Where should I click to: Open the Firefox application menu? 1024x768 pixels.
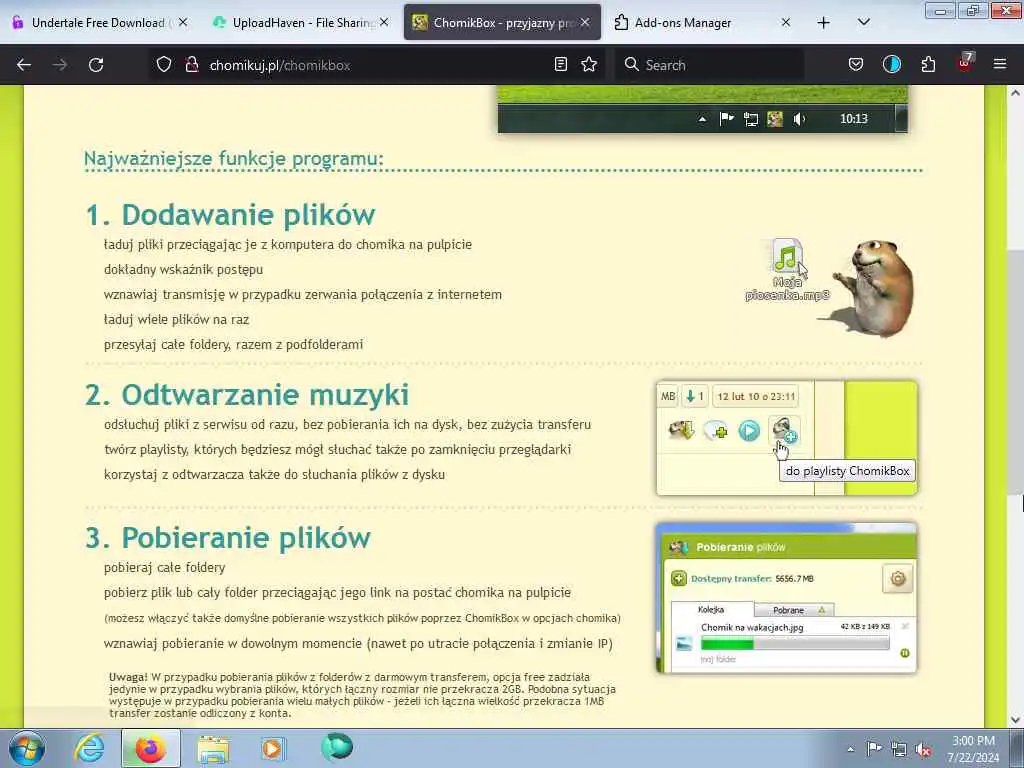pyautogui.click(x=999, y=65)
